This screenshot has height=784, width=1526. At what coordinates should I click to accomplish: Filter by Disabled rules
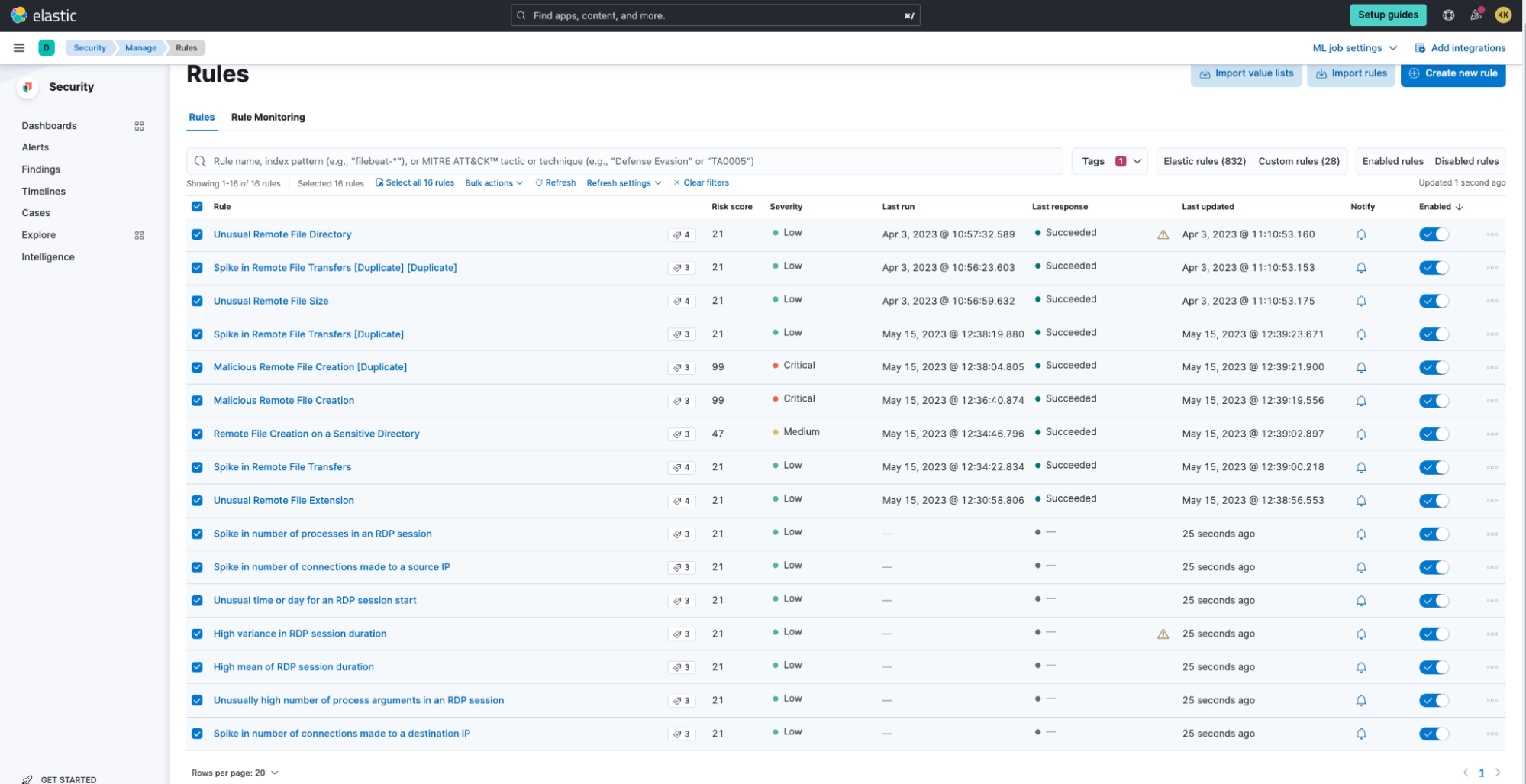click(x=1466, y=161)
